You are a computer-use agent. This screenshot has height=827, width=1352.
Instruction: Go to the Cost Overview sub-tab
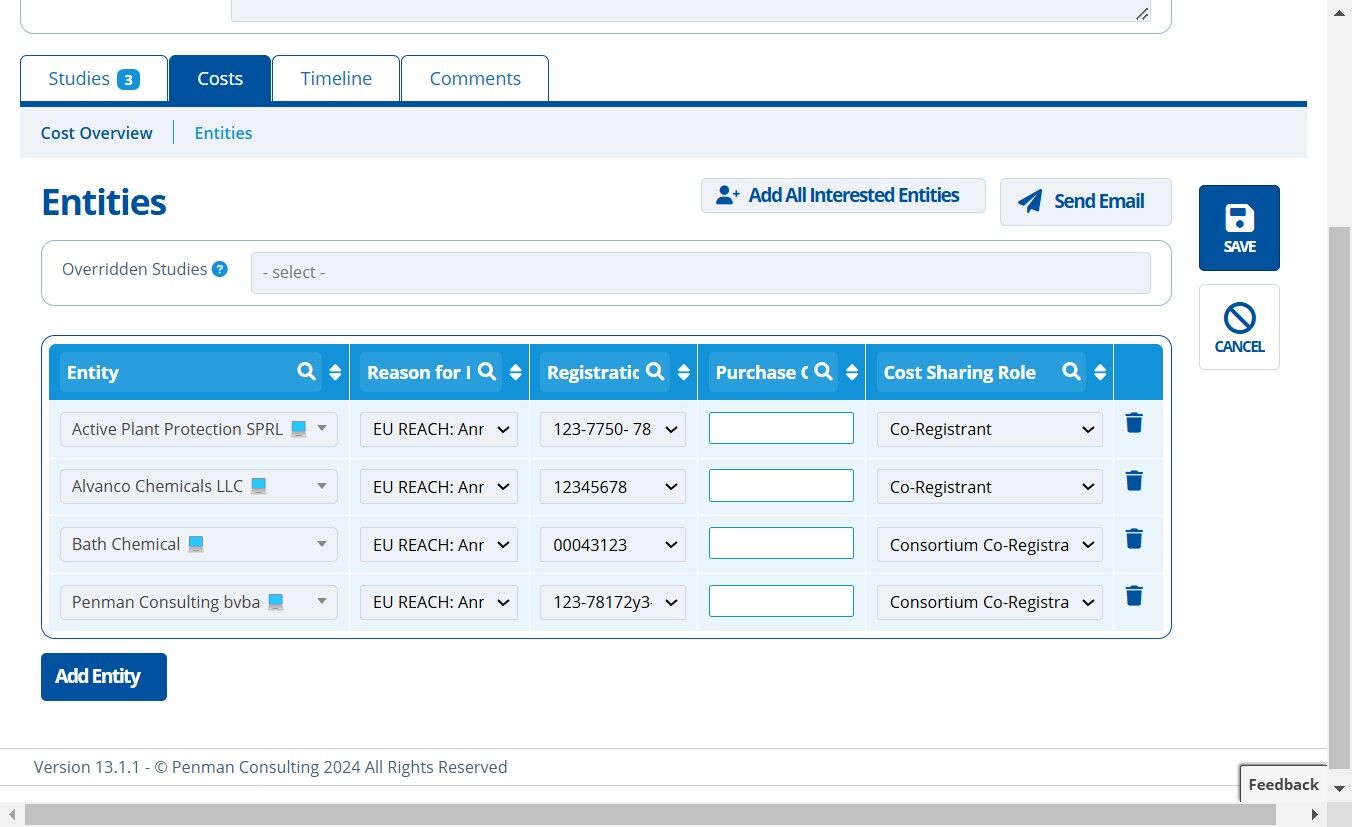[x=97, y=133]
